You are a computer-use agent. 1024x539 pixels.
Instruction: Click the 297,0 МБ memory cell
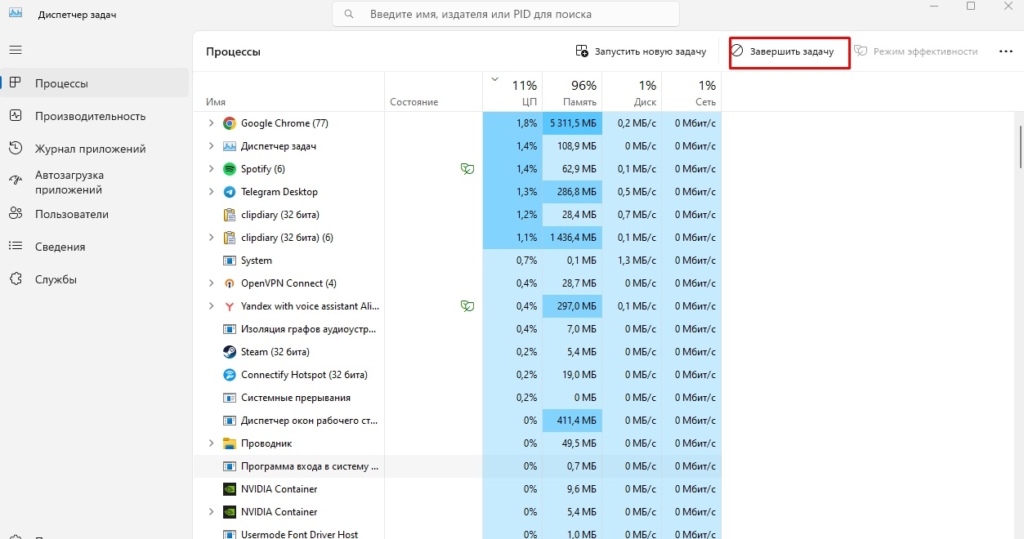click(x=572, y=306)
